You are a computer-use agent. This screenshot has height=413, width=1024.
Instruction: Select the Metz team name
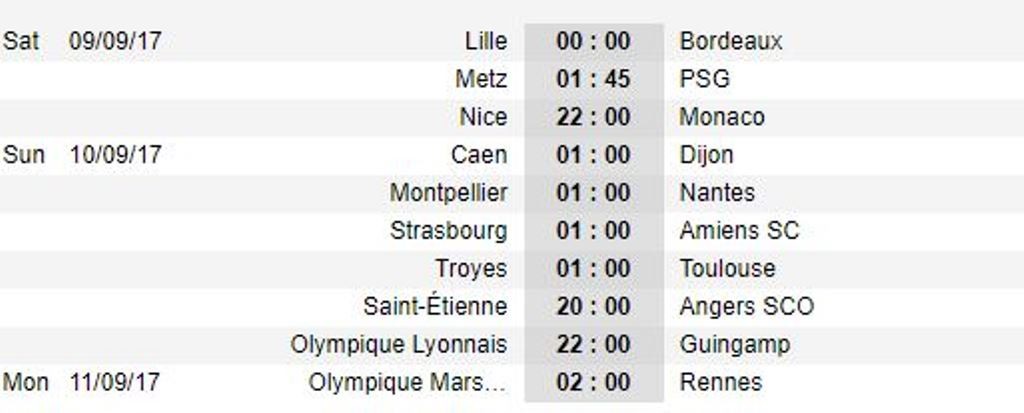click(x=481, y=79)
